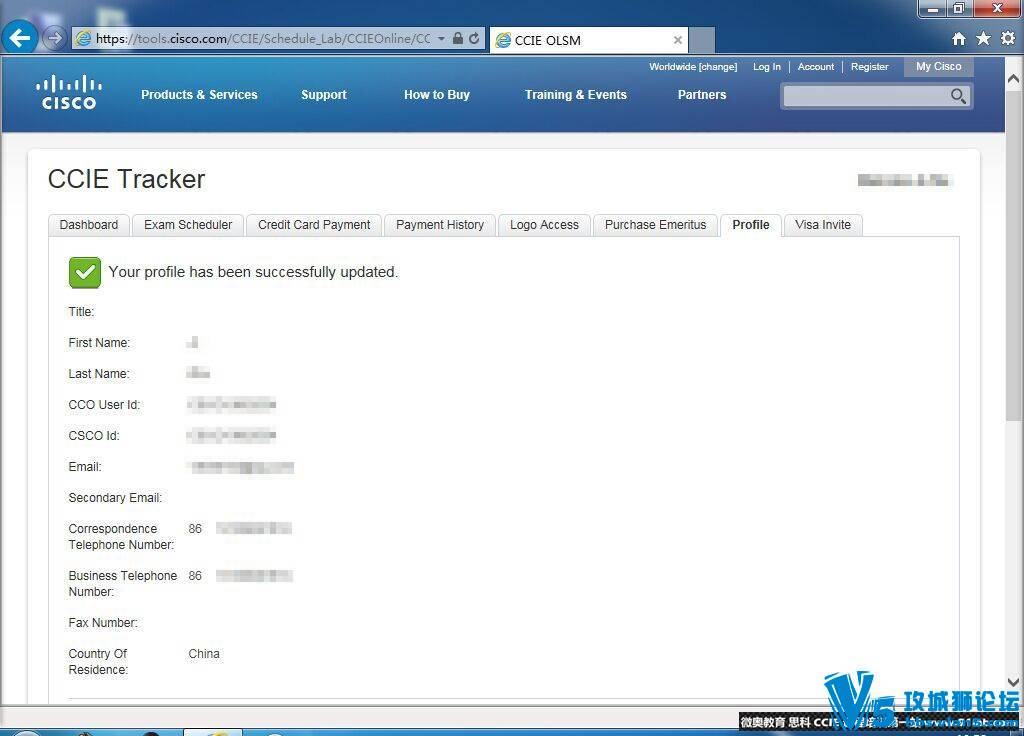Click the scrollbar up arrow
Viewport: 1024px width, 736px height.
click(1014, 79)
